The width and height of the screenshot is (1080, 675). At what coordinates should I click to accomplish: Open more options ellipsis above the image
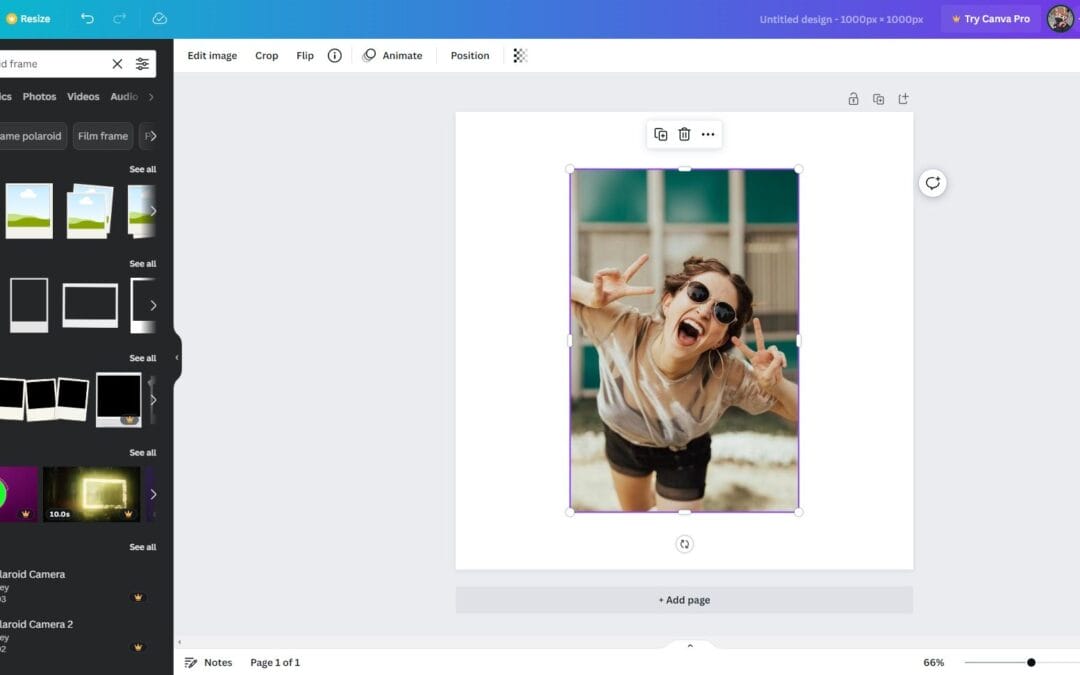(x=708, y=134)
